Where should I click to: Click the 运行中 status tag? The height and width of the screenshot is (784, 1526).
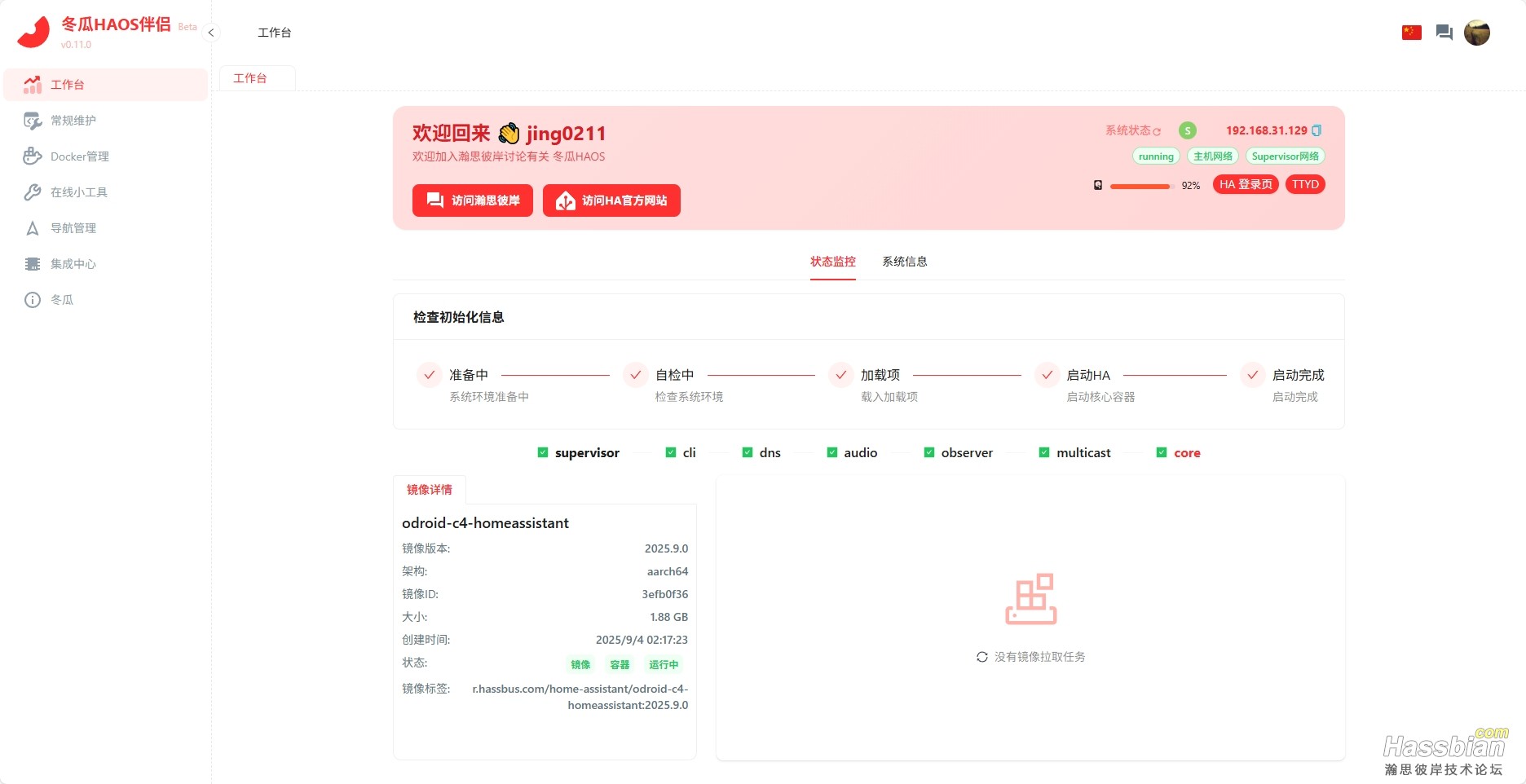coord(664,665)
